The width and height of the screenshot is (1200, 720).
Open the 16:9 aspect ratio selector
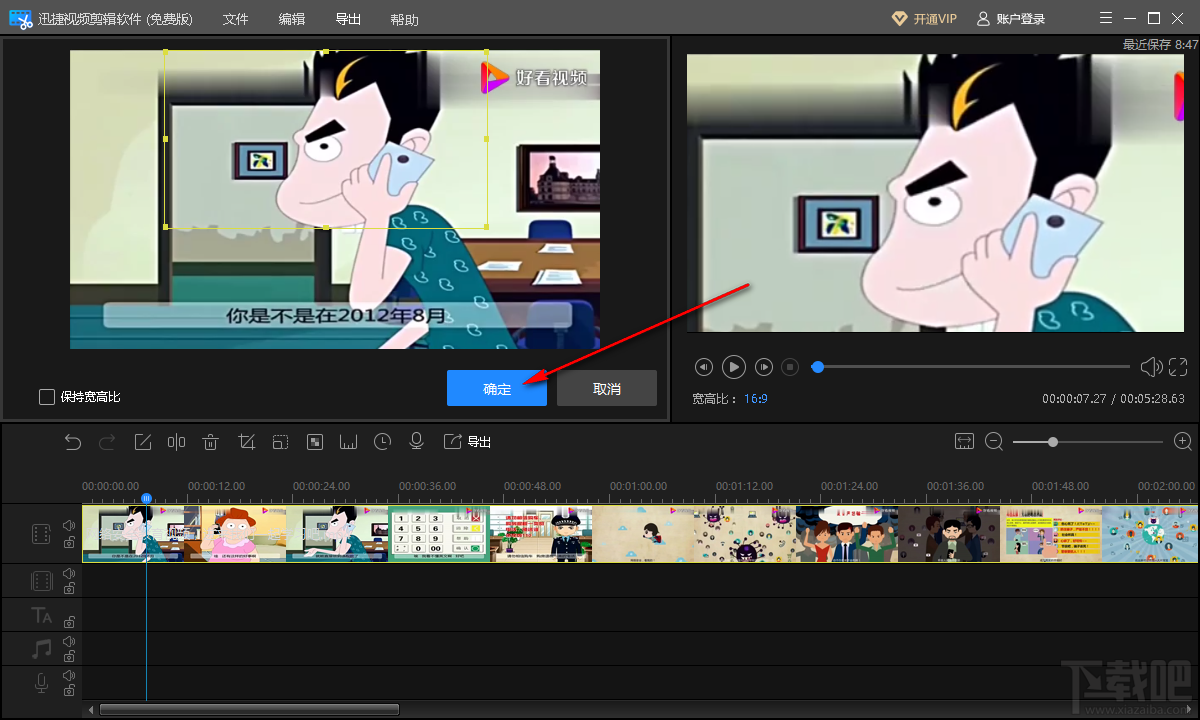(755, 399)
